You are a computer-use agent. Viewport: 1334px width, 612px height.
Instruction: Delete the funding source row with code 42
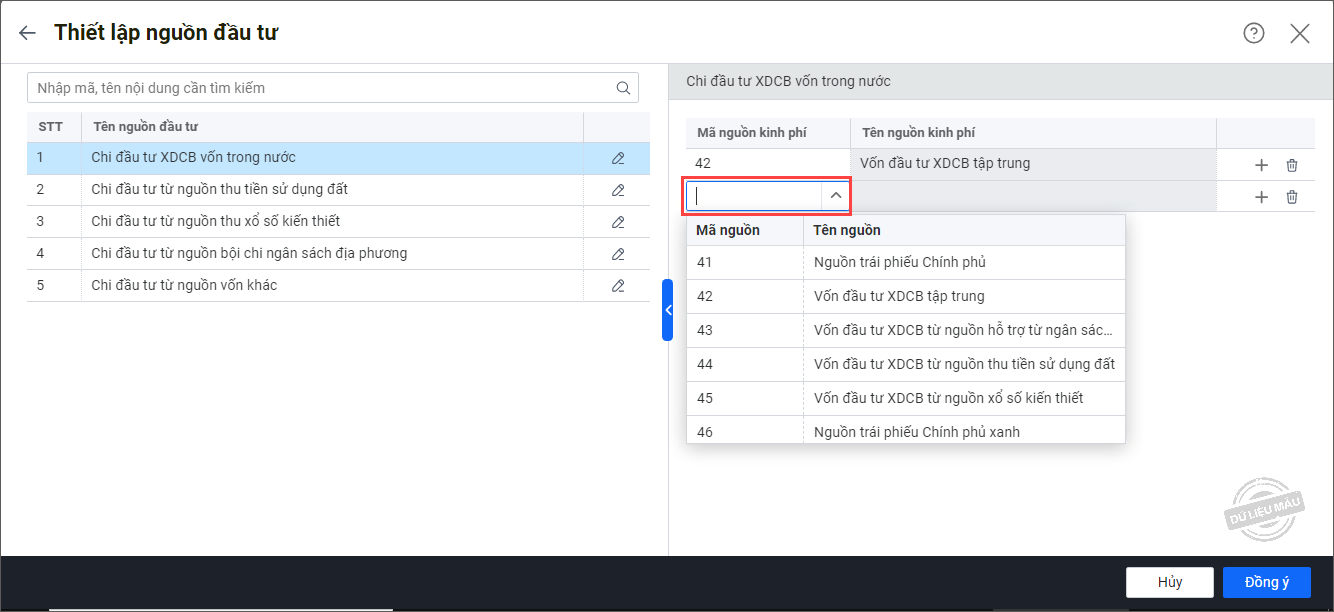pos(1291,165)
